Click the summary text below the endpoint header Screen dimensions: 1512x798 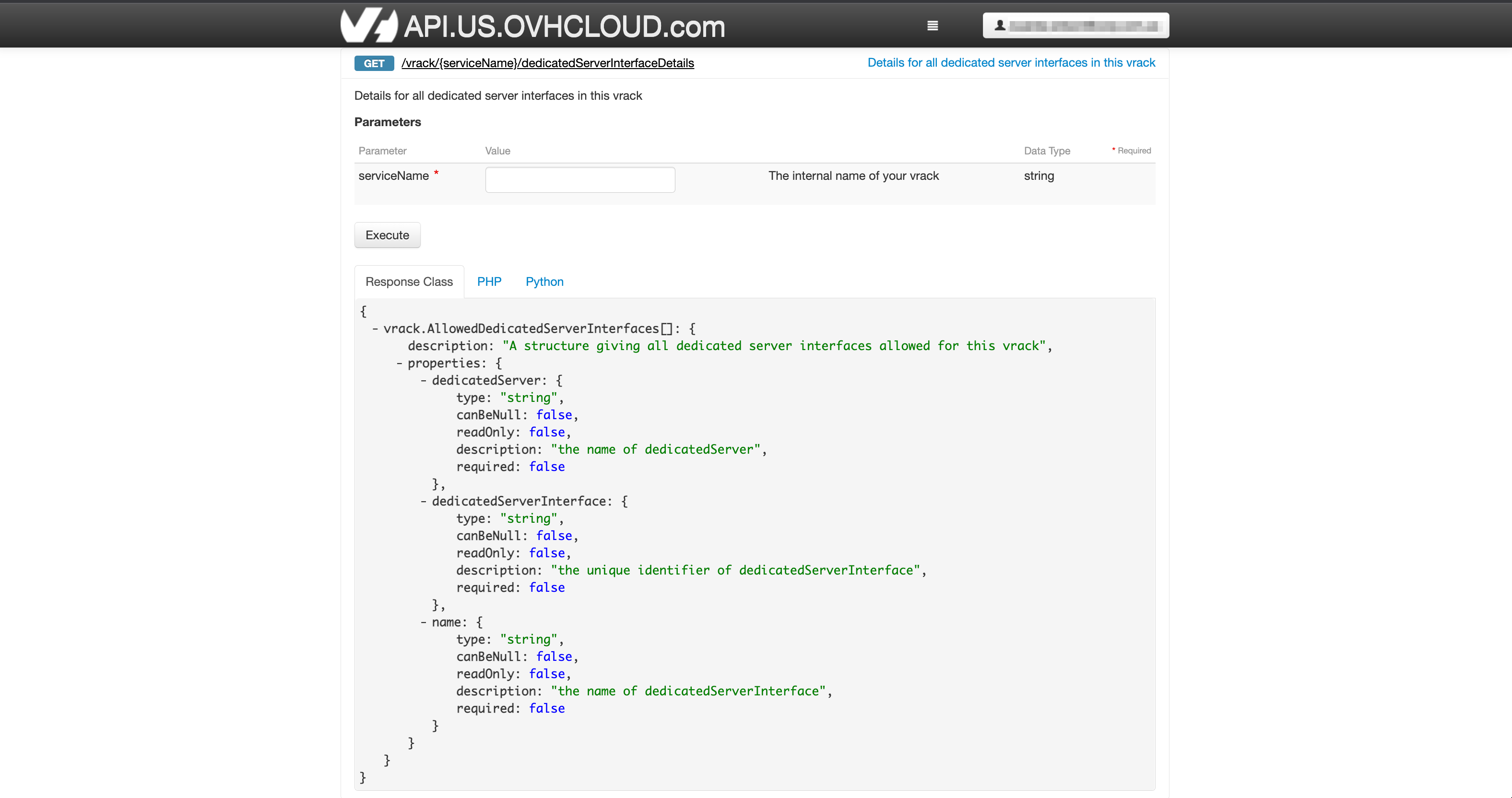498,95
